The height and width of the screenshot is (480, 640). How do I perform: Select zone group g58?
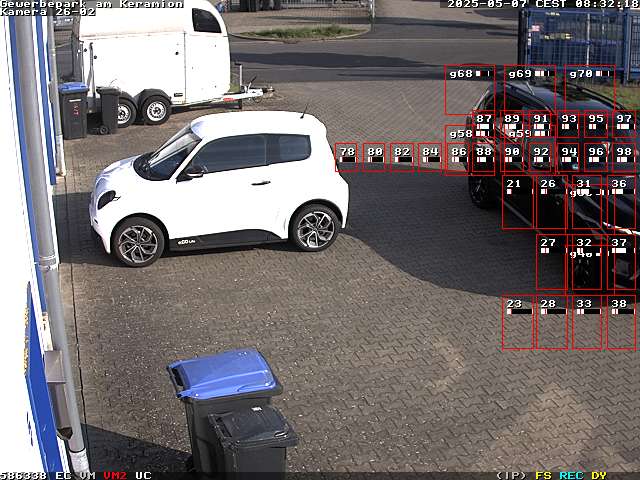pyautogui.click(x=469, y=149)
